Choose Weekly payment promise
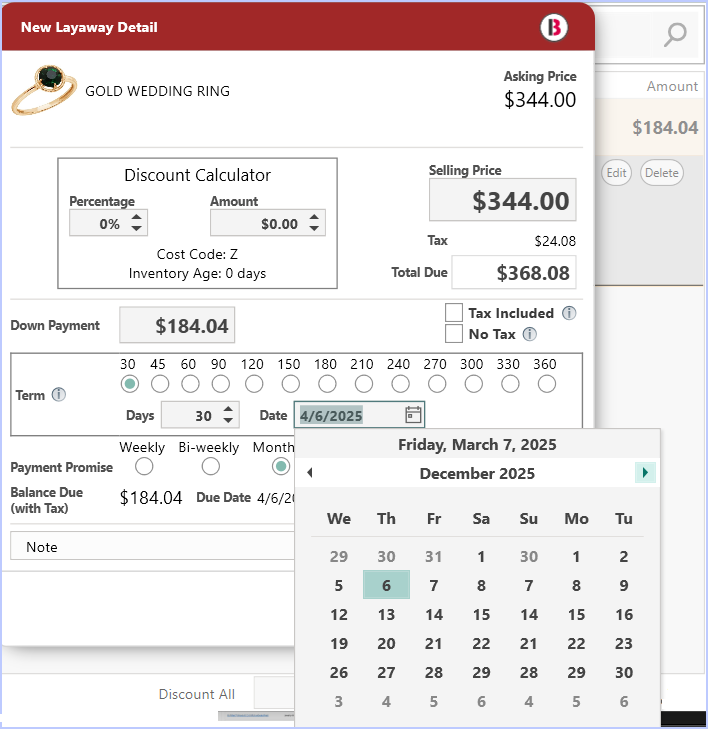 click(144, 466)
